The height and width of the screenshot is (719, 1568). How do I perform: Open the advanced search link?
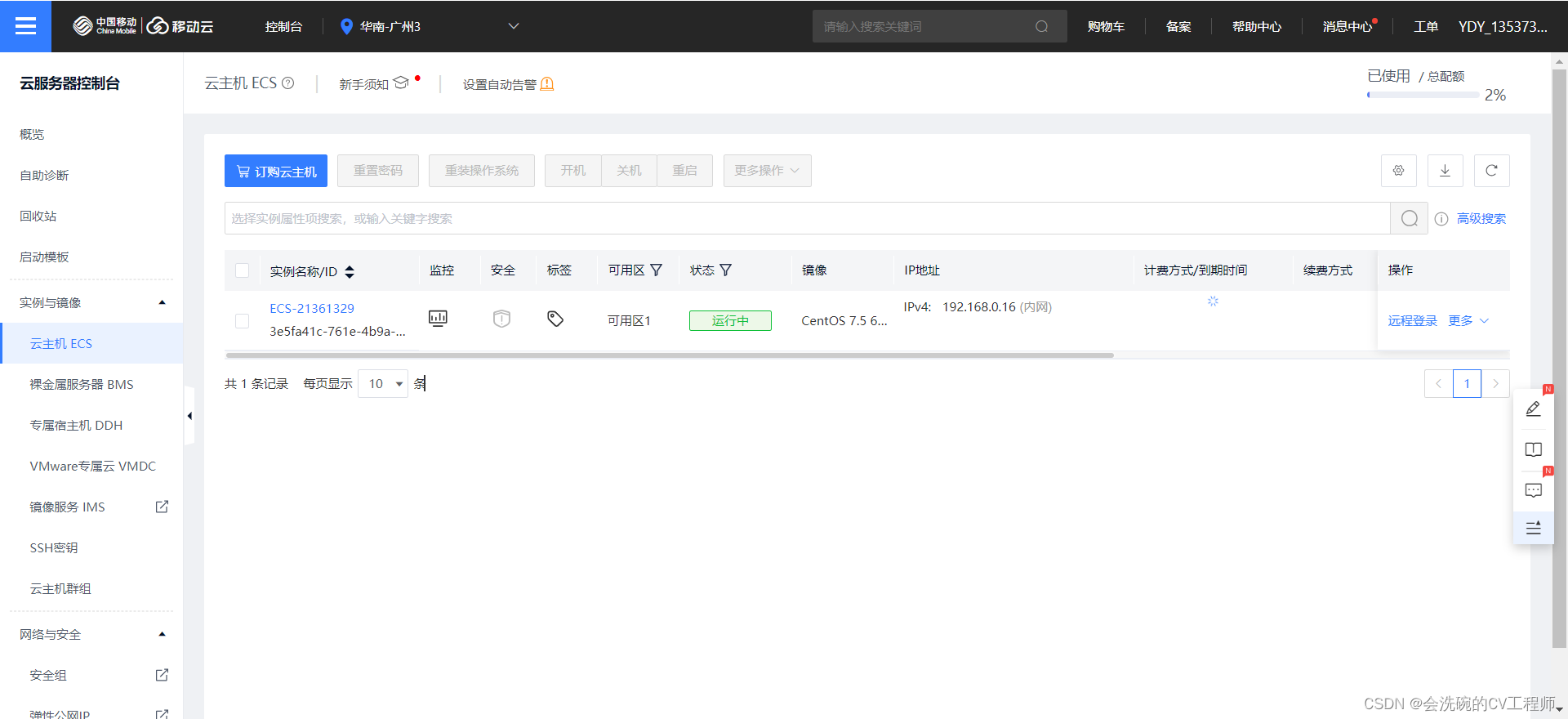point(1481,219)
